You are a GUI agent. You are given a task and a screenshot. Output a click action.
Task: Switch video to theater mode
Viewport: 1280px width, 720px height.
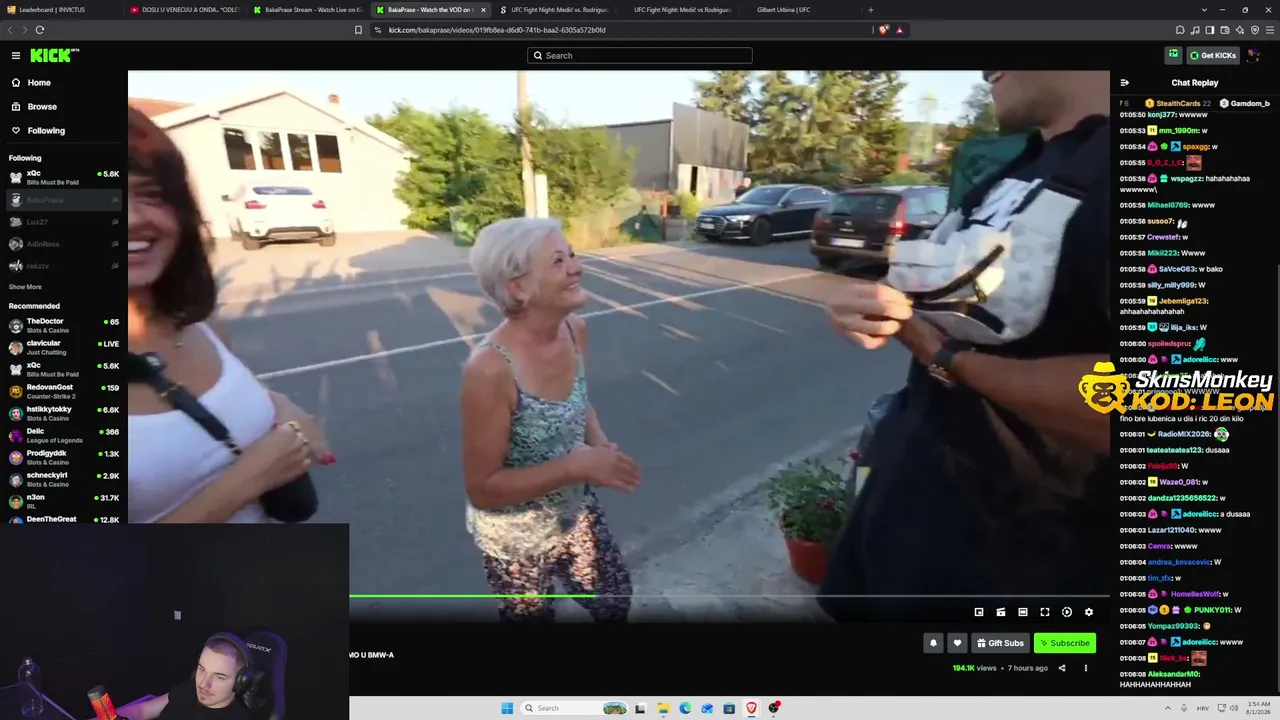point(1023,612)
